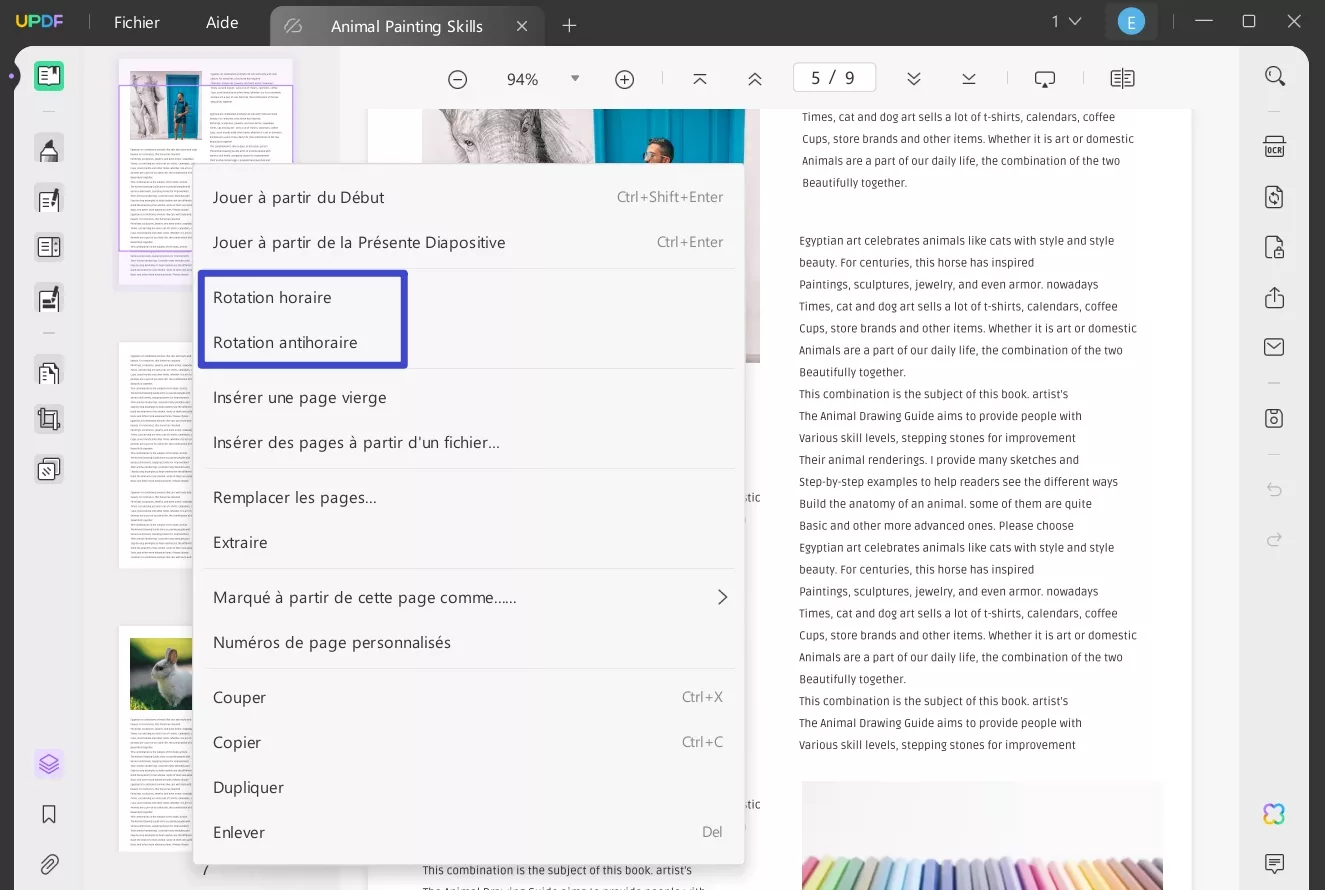
Task: Choose Insérer une page vierge
Action: pos(299,397)
